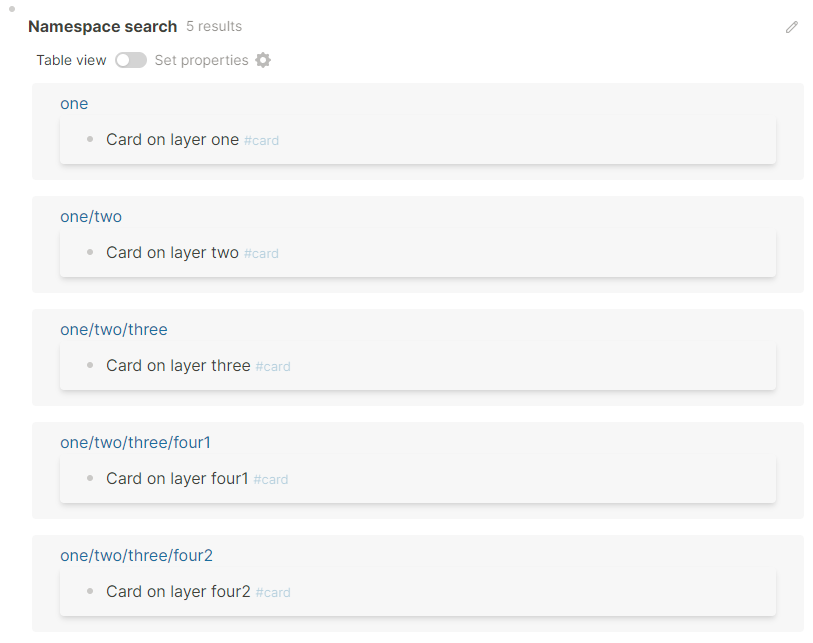Click the #card tag on layer two result
Screen dimensions: 813x643
pos(261,253)
